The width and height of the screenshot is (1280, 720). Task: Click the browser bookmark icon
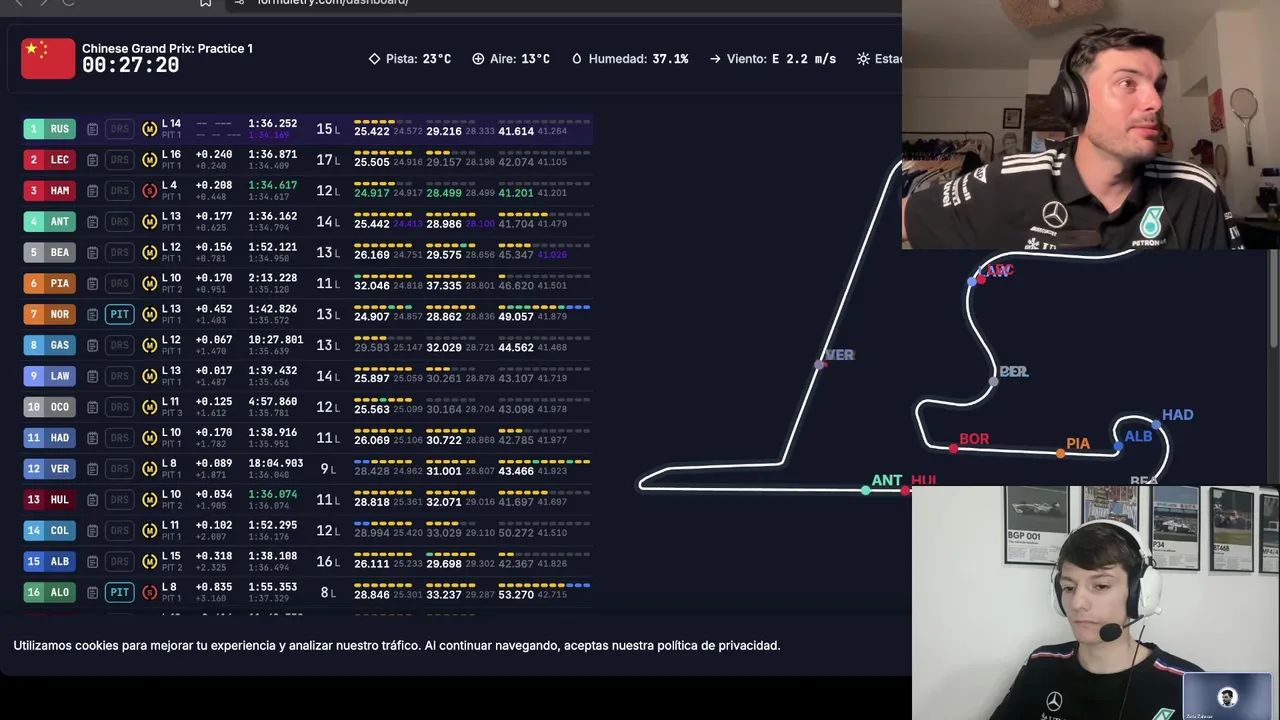[205, 2]
